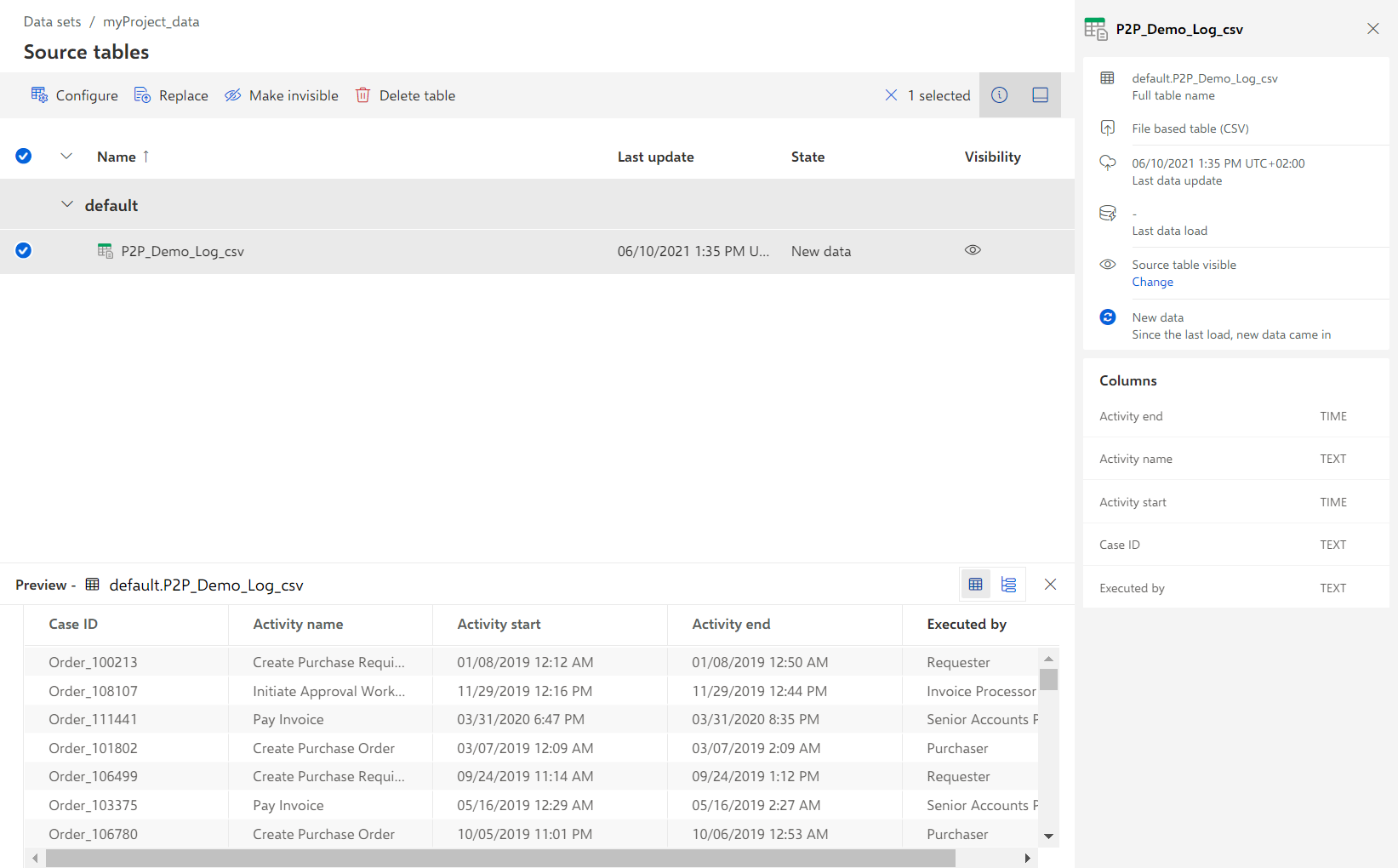Open Data sets breadcrumb link
The image size is (1398, 868).
coord(53,21)
